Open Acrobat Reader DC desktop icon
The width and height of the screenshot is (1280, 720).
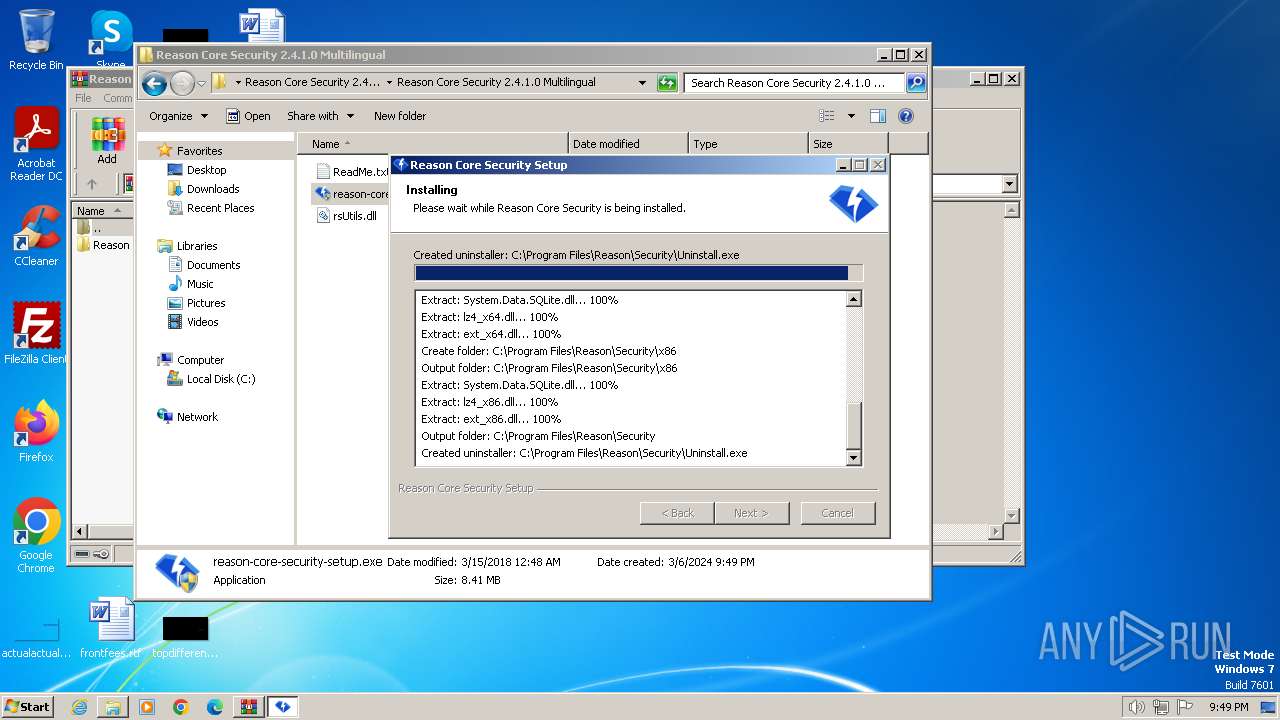pyautogui.click(x=36, y=144)
